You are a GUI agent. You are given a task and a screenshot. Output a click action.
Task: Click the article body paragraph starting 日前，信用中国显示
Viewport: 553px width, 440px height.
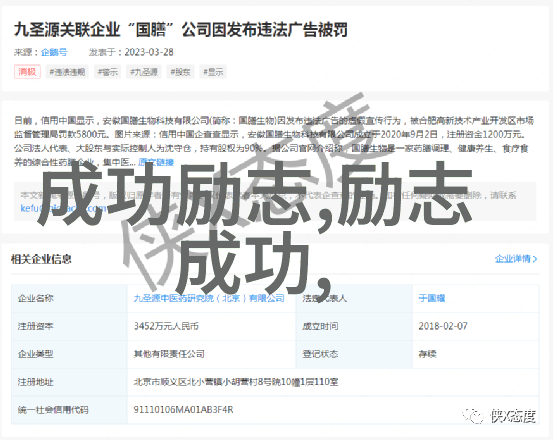tap(274, 141)
